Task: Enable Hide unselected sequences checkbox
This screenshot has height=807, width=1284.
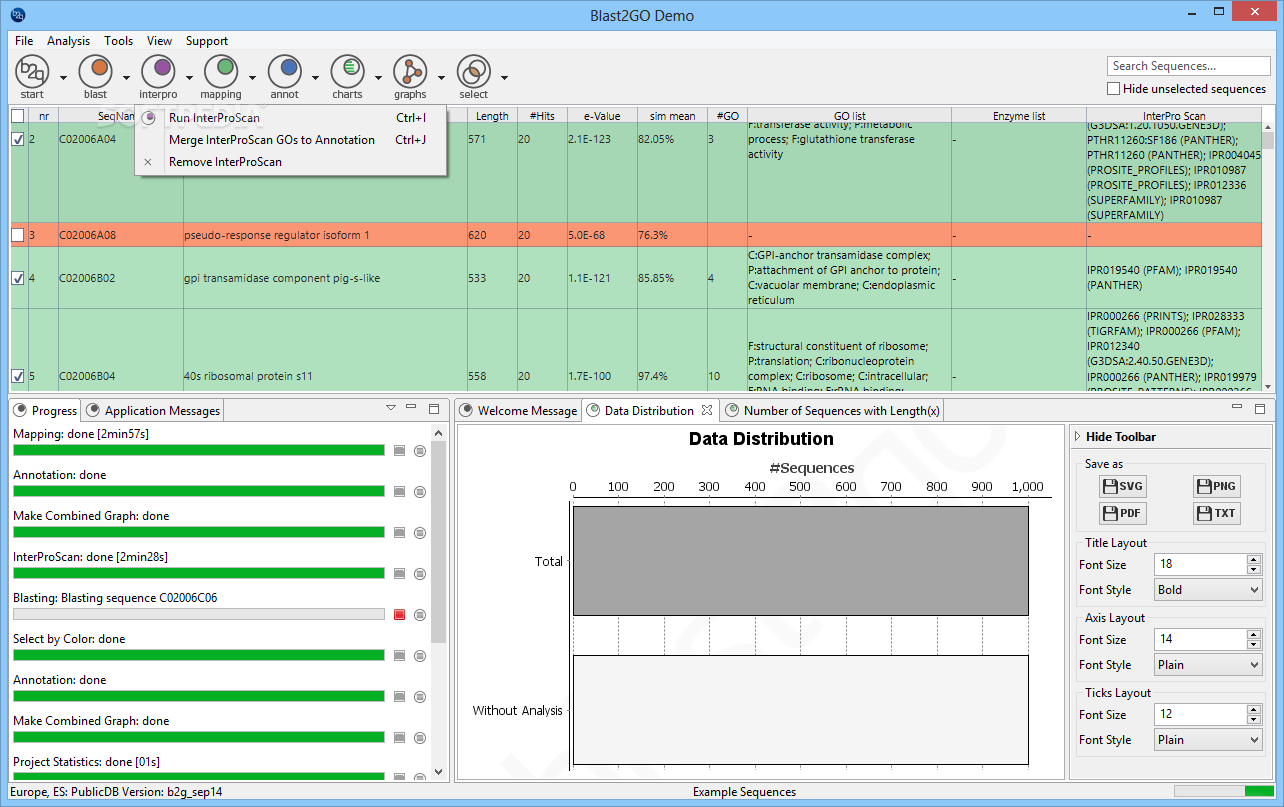Action: 1113,89
